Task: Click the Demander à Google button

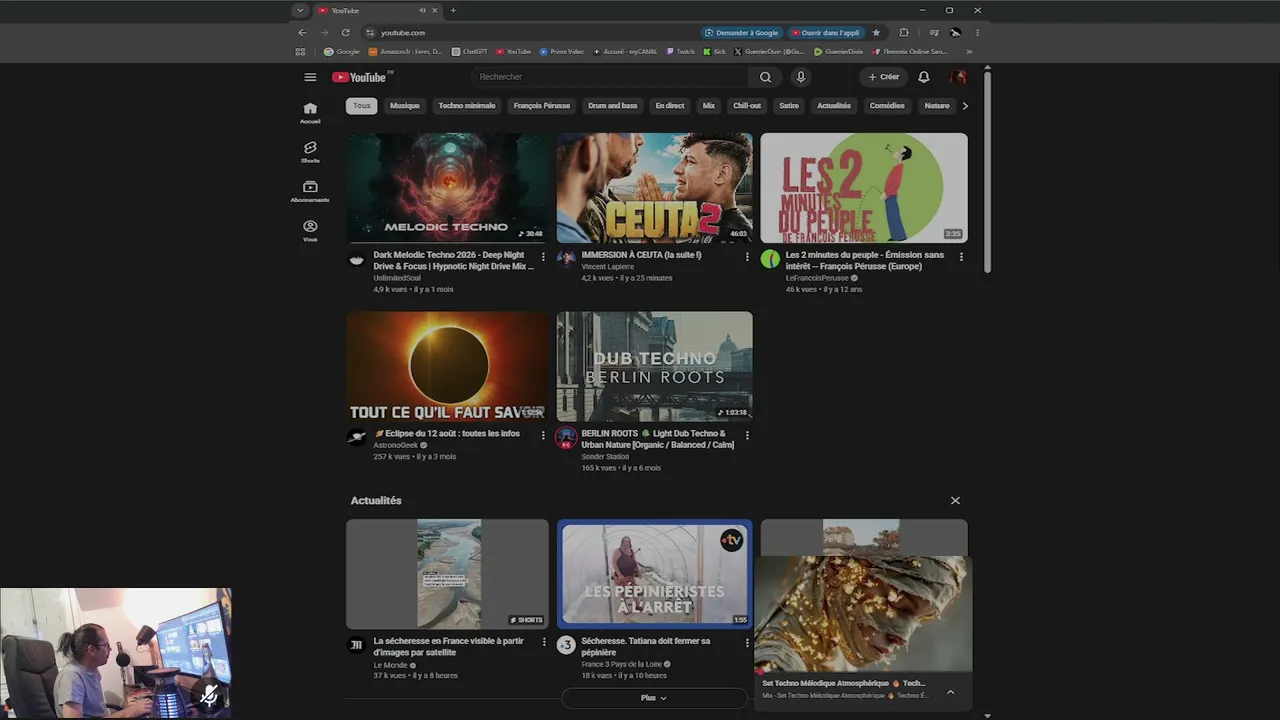Action: 741,32
